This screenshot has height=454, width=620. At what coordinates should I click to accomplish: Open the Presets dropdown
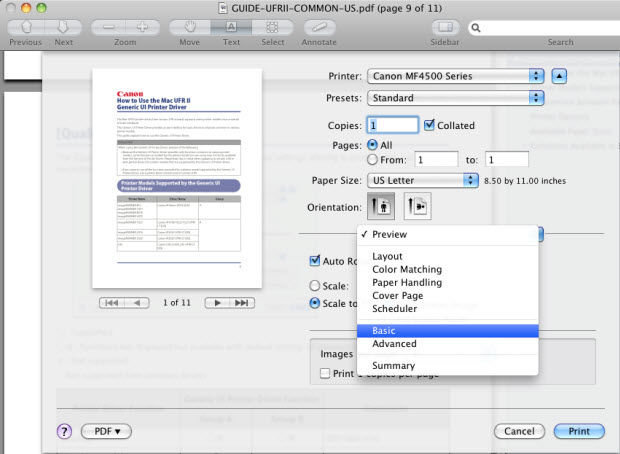pyautogui.click(x=456, y=98)
